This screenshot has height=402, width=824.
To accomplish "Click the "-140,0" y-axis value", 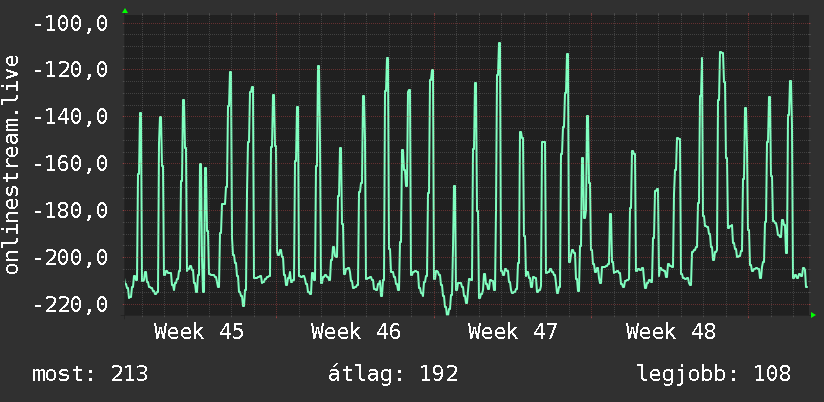I will [x=70, y=117].
